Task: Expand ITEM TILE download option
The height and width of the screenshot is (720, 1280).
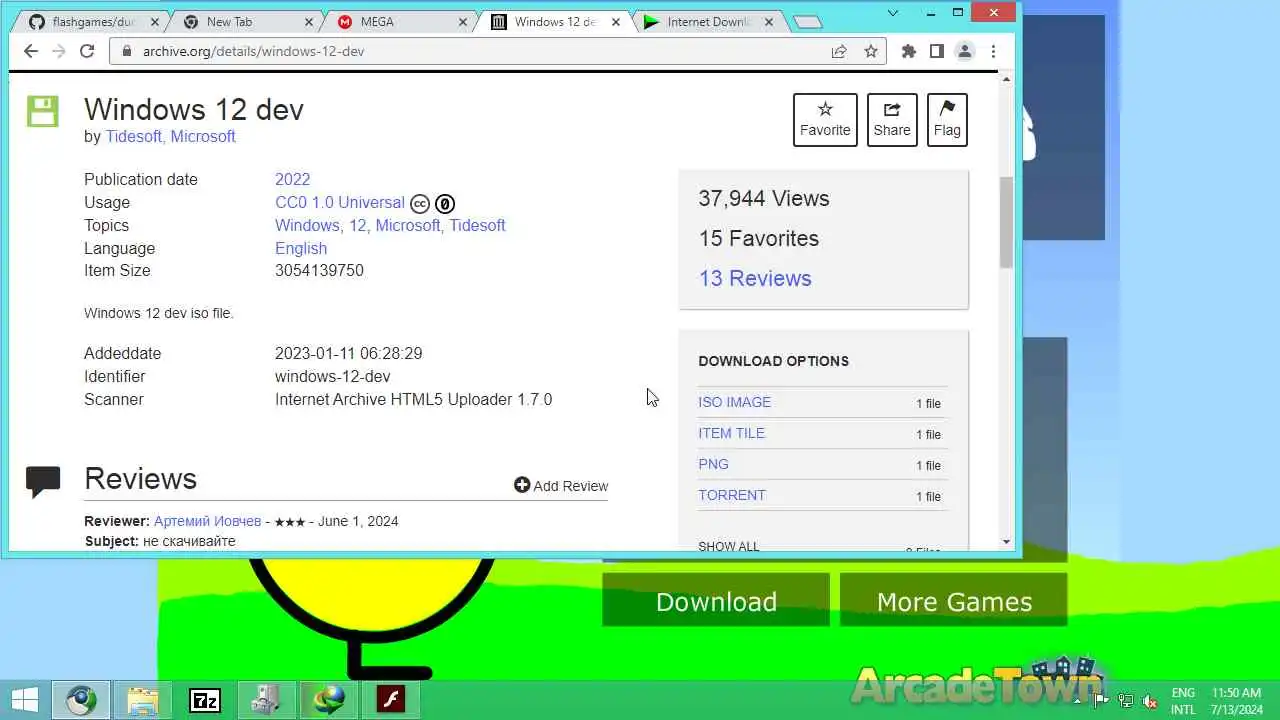Action: pos(731,433)
